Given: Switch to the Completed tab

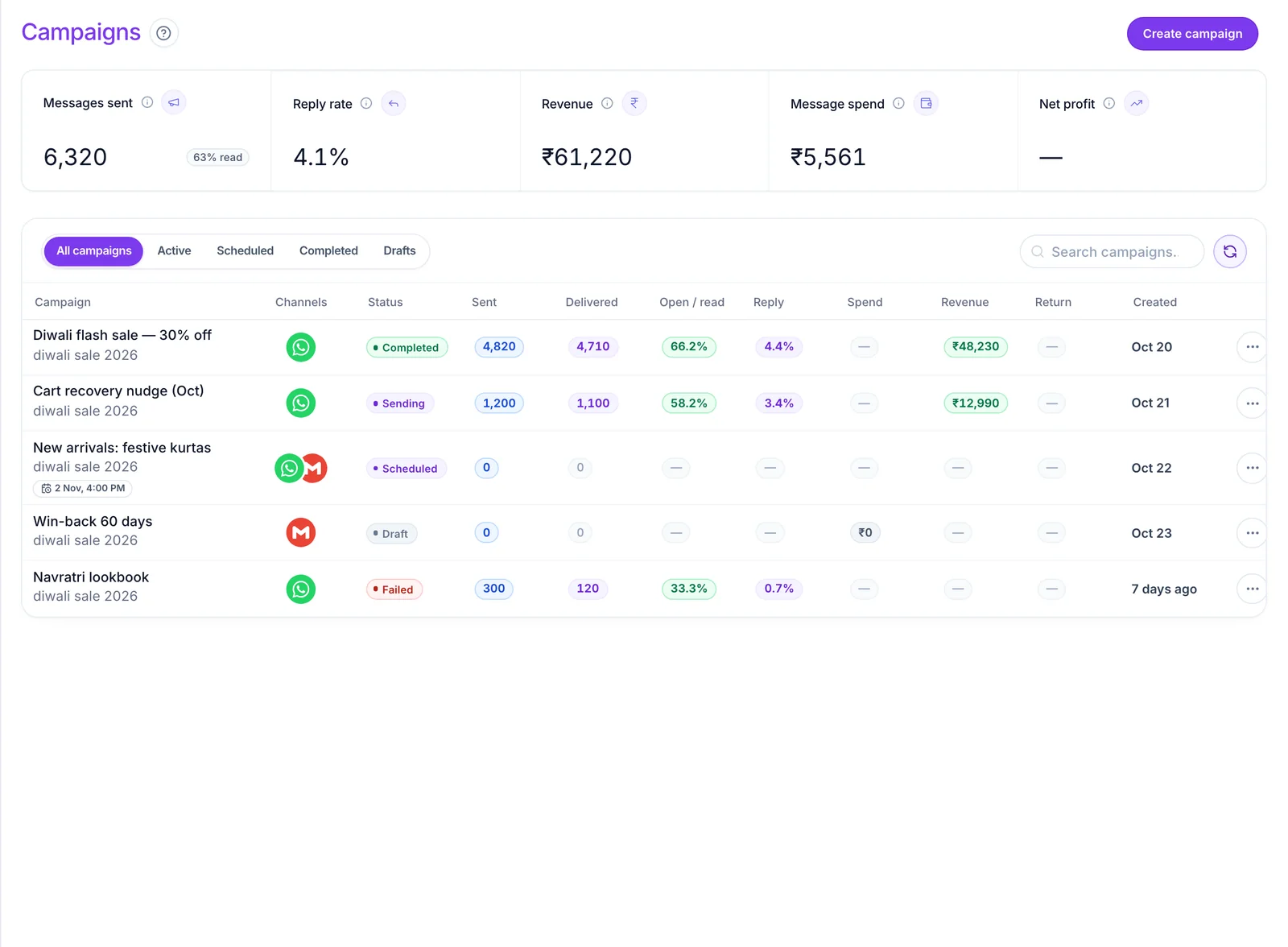Looking at the screenshot, I should click(328, 250).
